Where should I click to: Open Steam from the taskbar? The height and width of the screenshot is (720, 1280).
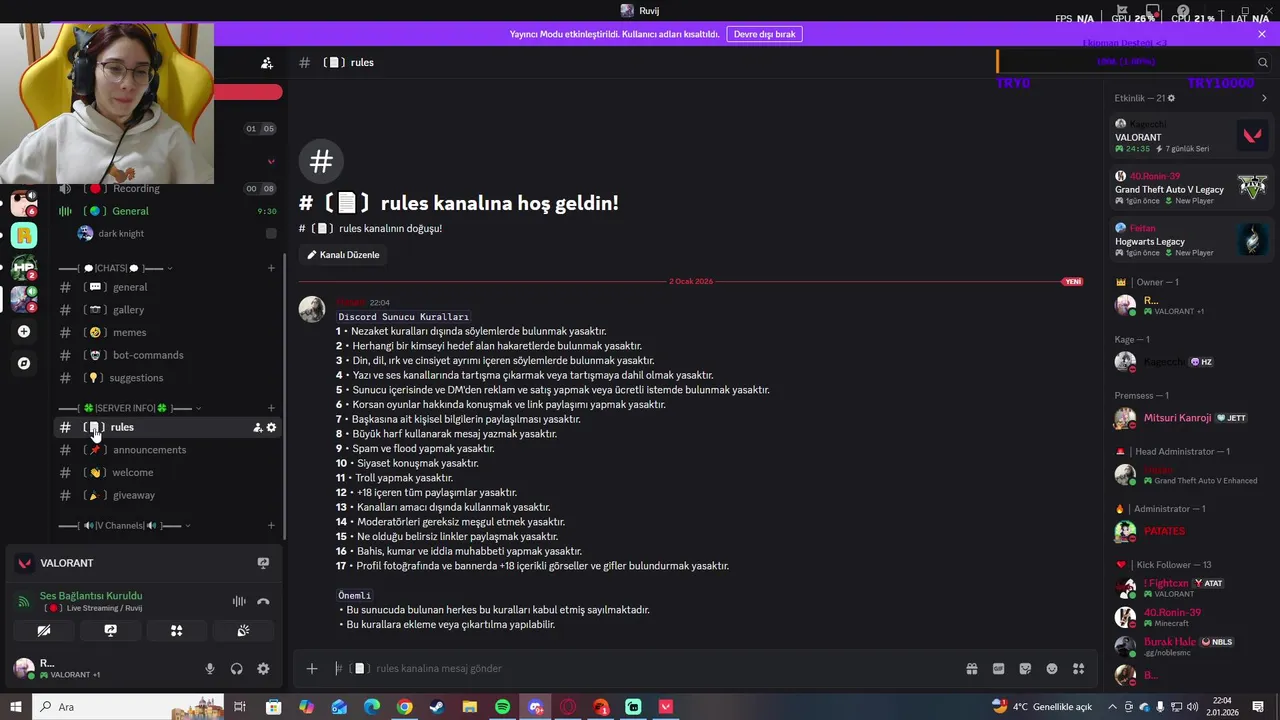[437, 707]
